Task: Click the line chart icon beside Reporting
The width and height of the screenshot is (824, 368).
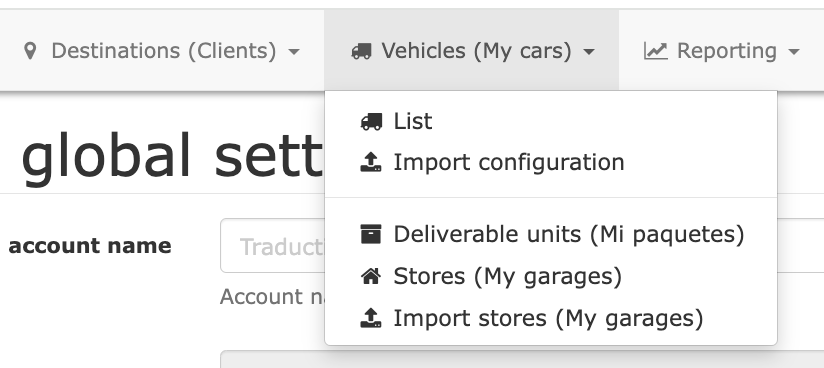Action: 655,51
